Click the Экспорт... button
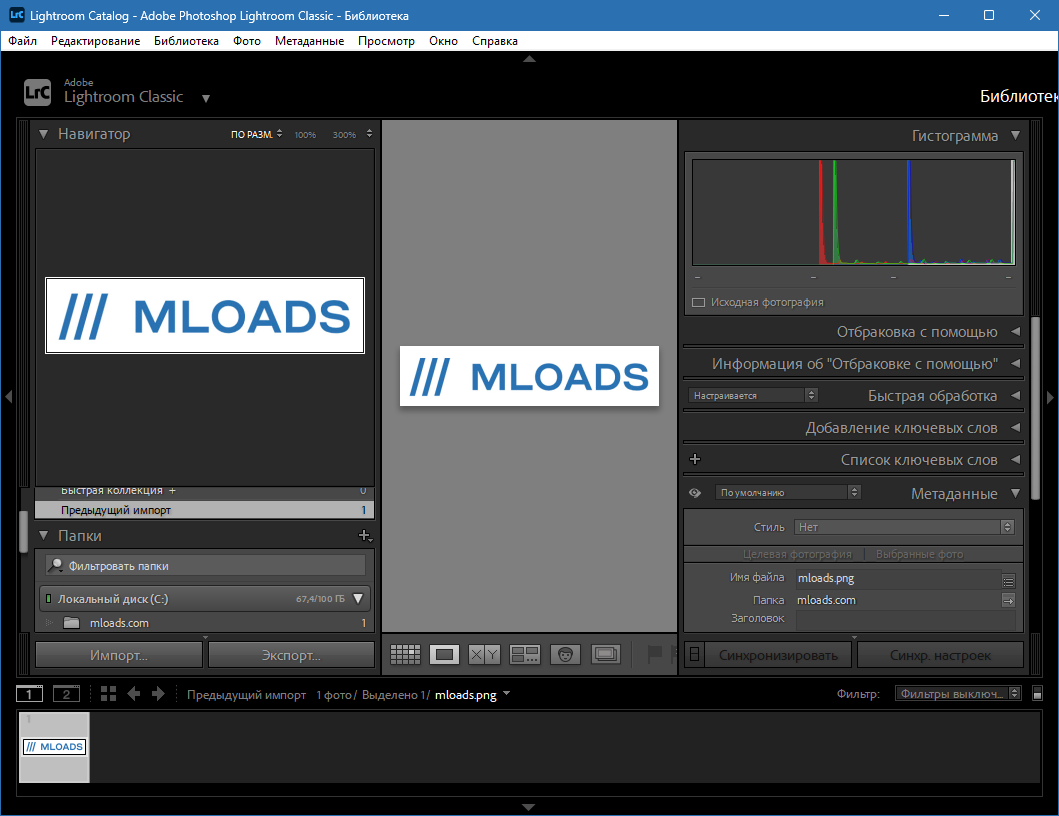Image resolution: width=1059 pixels, height=816 pixels. (x=291, y=655)
